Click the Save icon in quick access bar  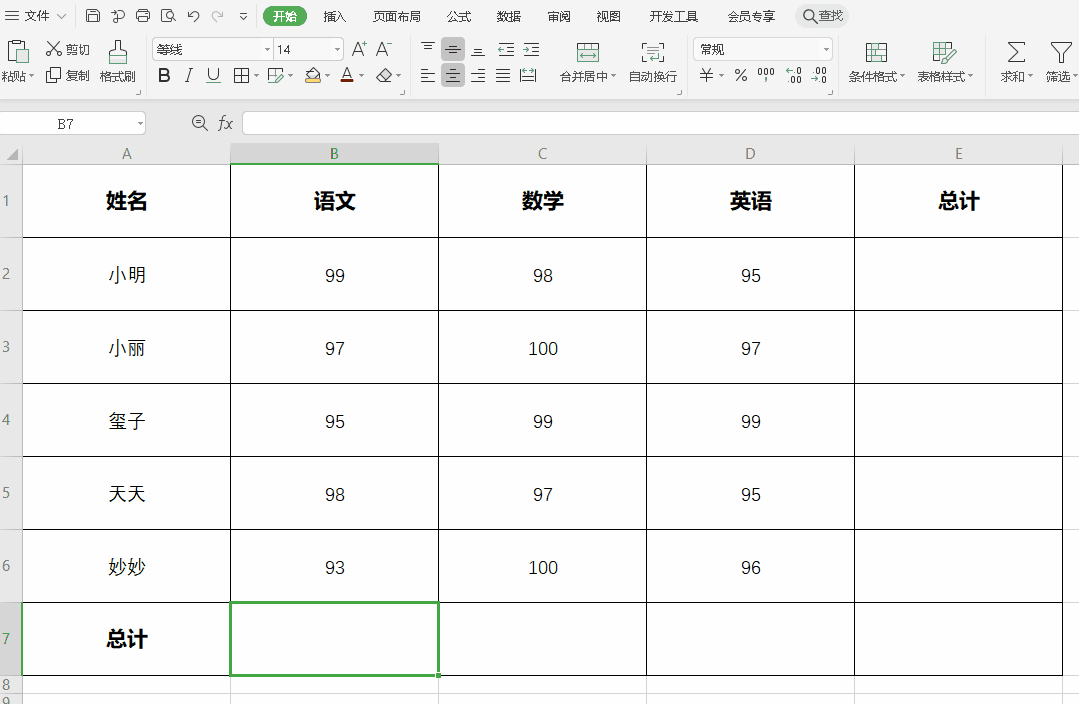point(93,16)
